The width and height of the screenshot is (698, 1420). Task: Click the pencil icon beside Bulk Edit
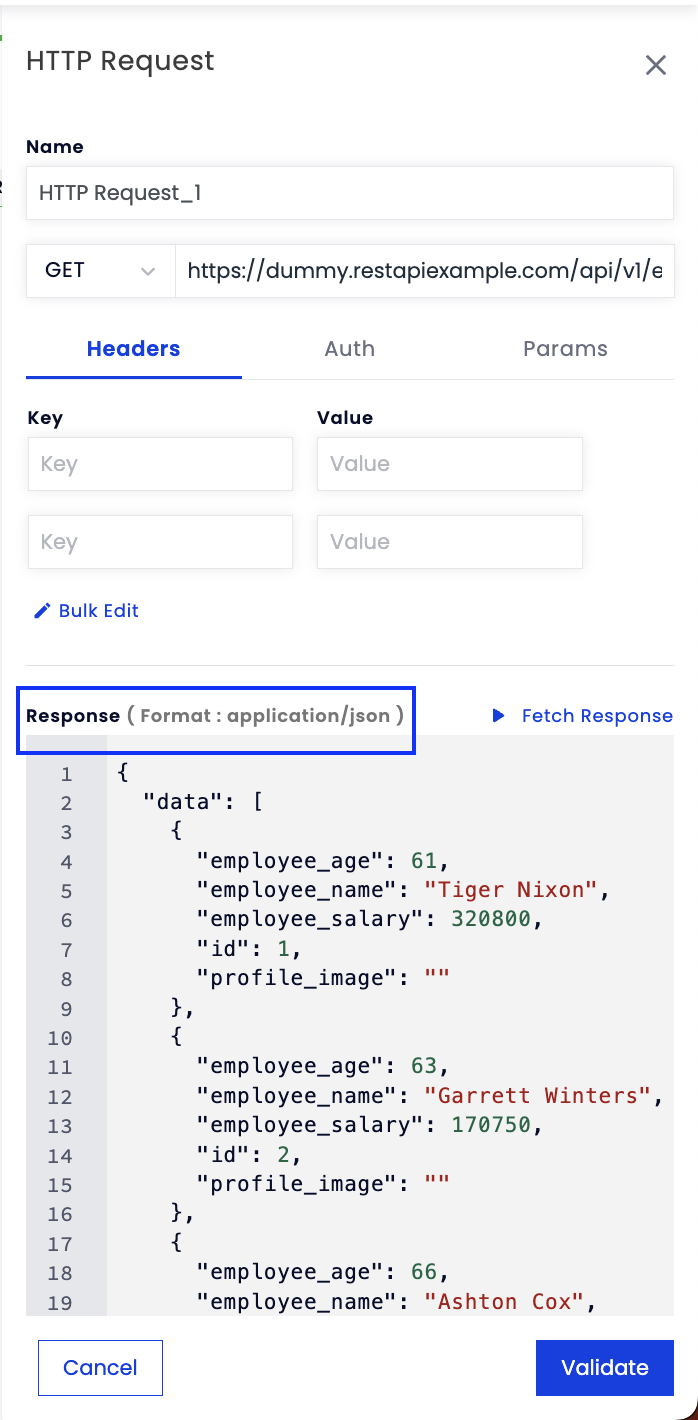pos(42,611)
